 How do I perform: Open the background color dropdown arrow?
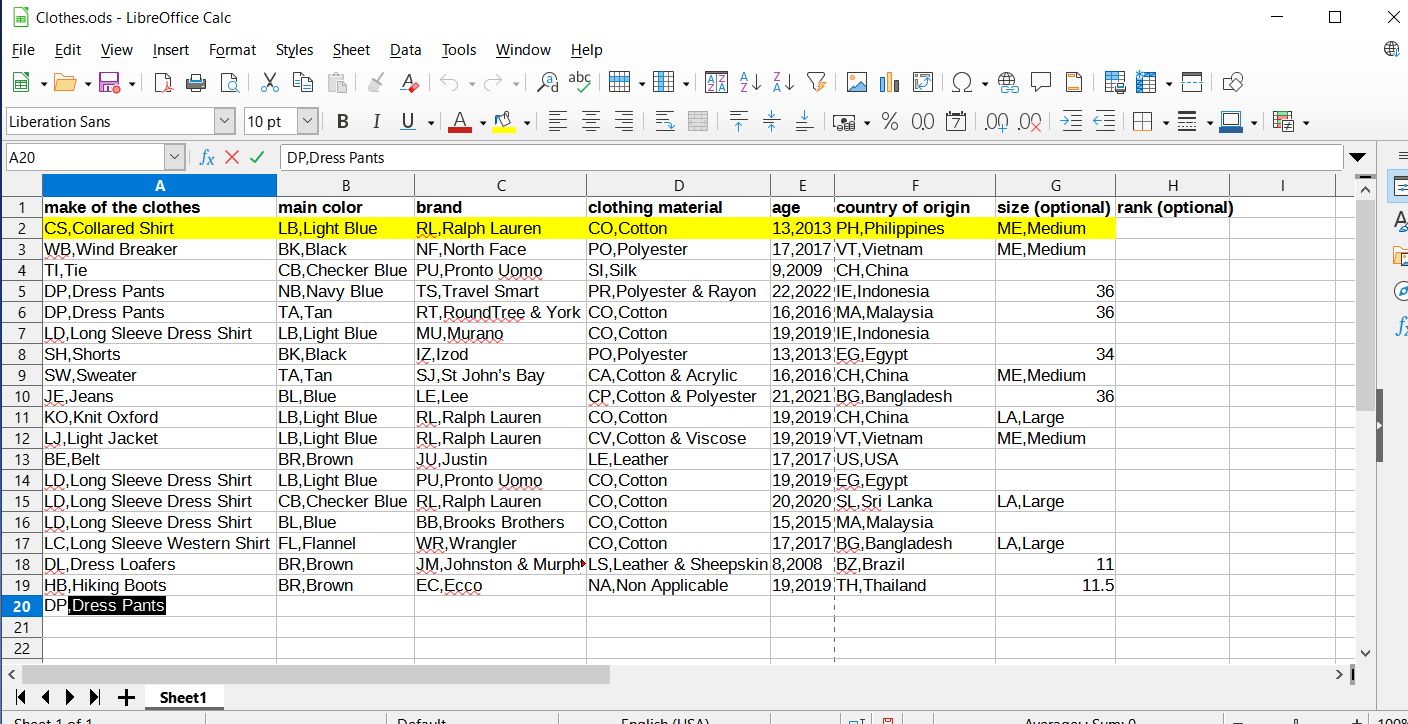point(526,123)
